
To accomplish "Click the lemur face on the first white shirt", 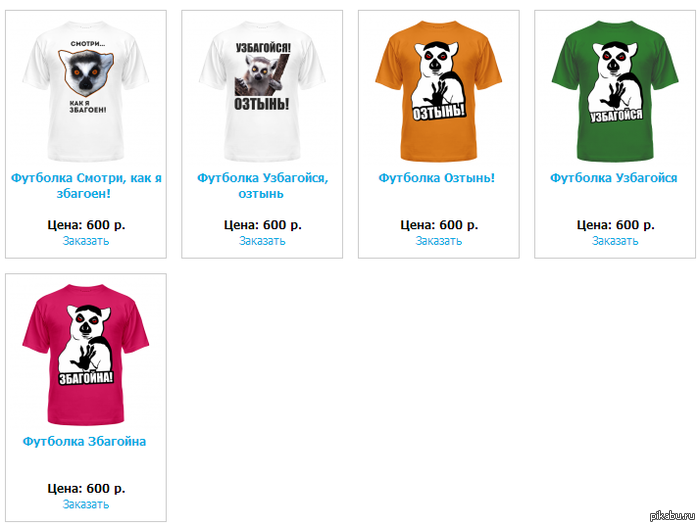I will (x=86, y=72).
